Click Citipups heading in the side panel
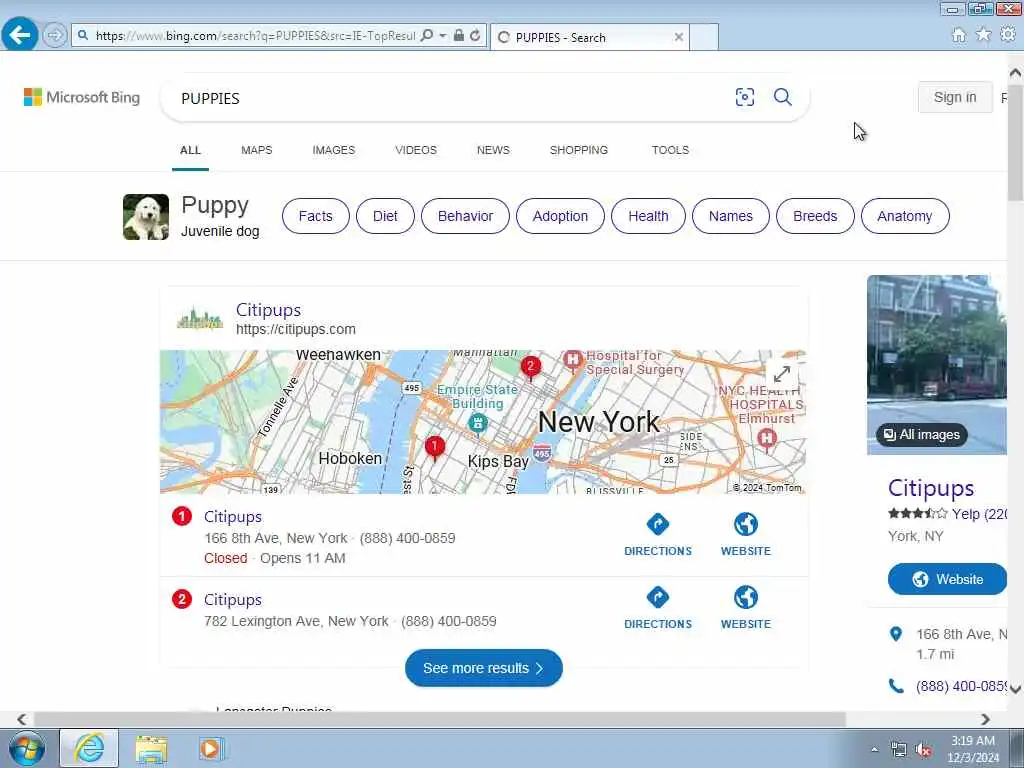This screenshot has width=1024, height=768. [x=931, y=488]
